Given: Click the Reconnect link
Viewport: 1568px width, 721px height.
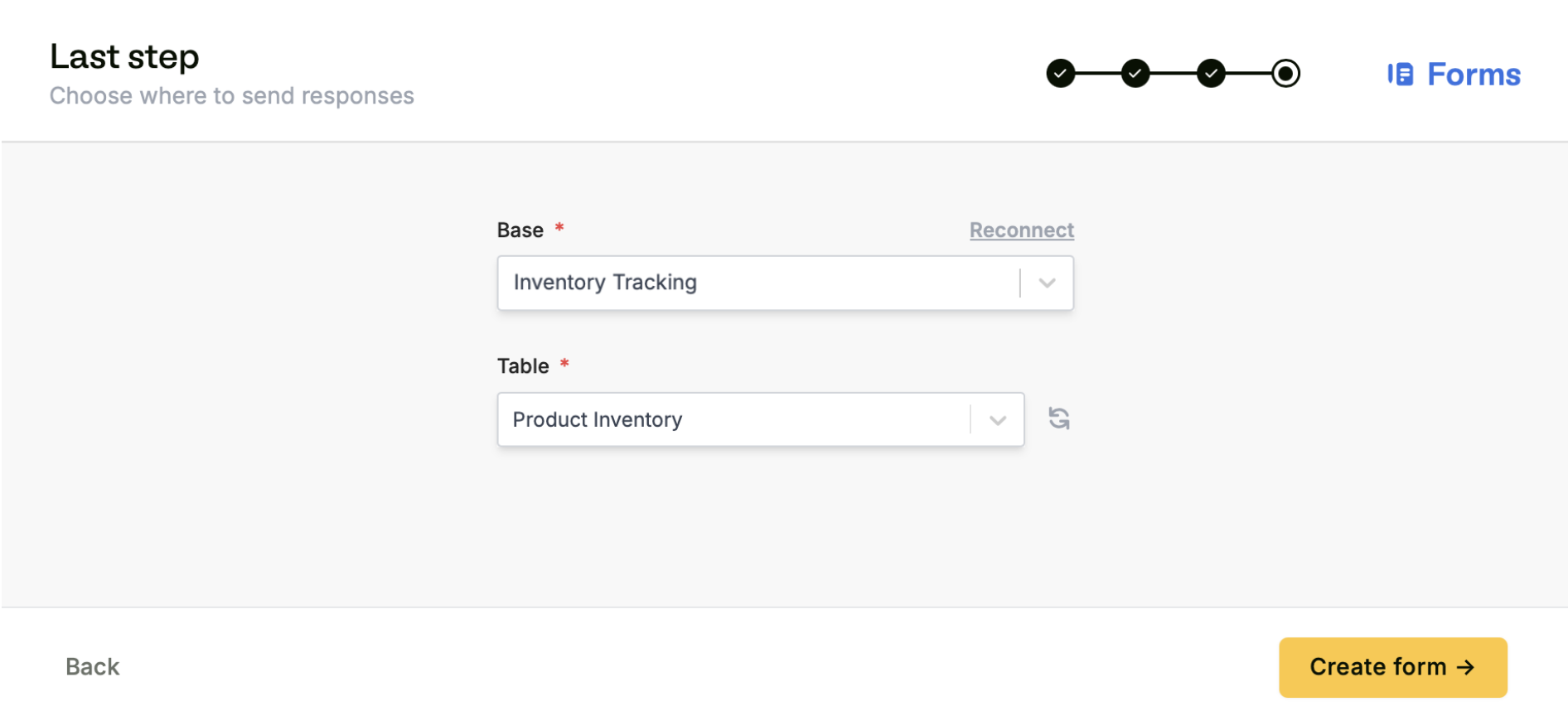Looking at the screenshot, I should tap(1022, 230).
